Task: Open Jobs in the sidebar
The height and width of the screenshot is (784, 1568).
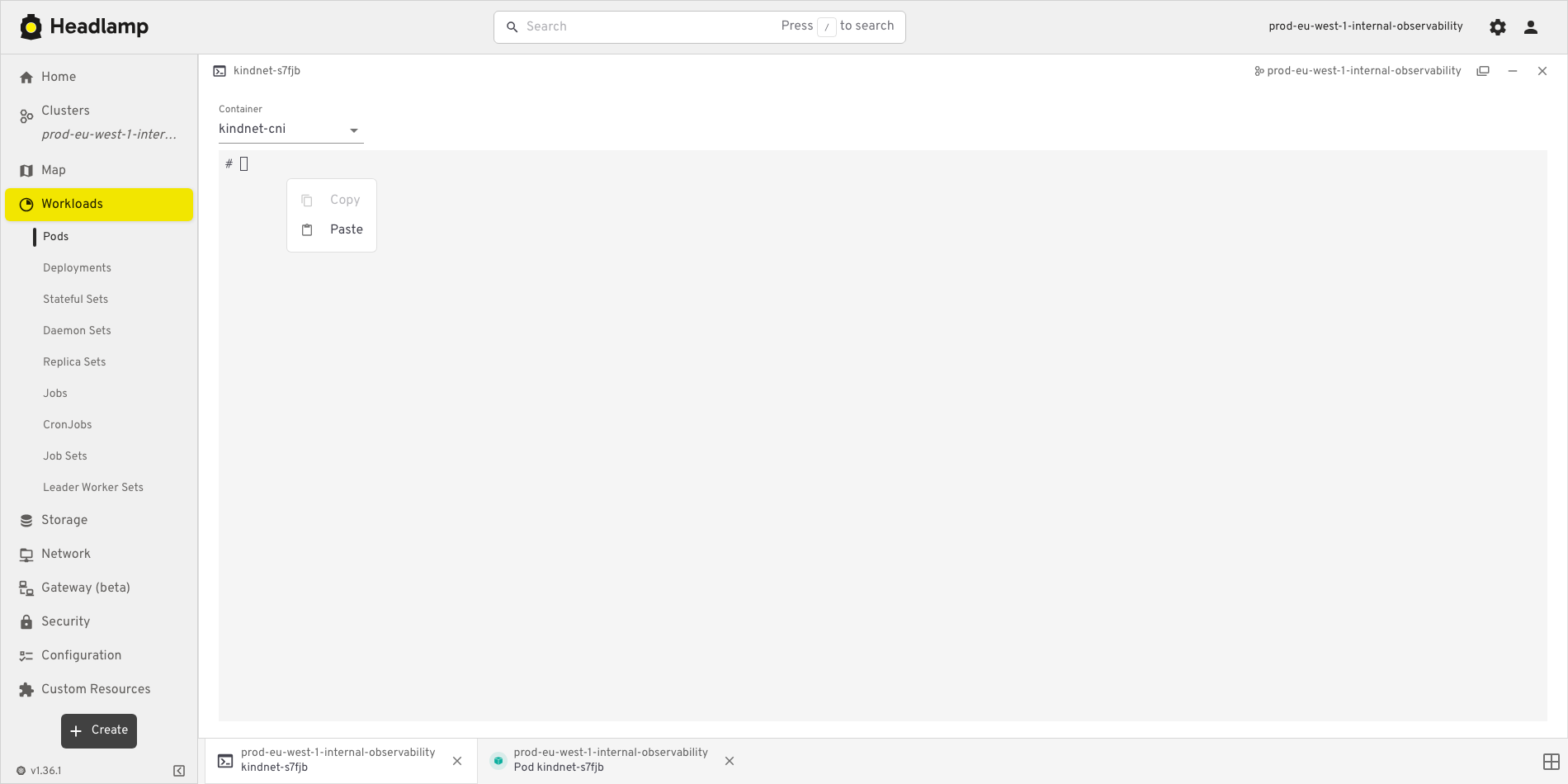Action: pos(55,394)
